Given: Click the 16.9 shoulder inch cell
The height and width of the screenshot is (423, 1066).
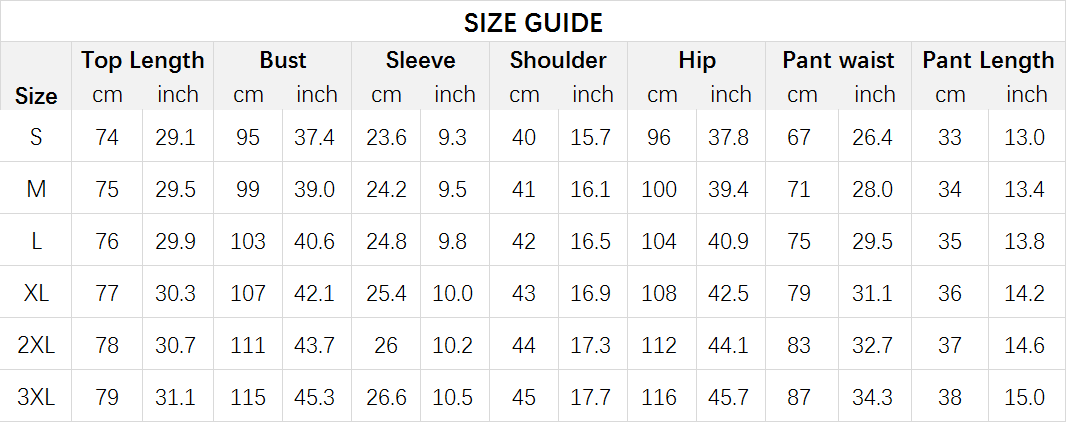Looking at the screenshot, I should click(590, 292).
